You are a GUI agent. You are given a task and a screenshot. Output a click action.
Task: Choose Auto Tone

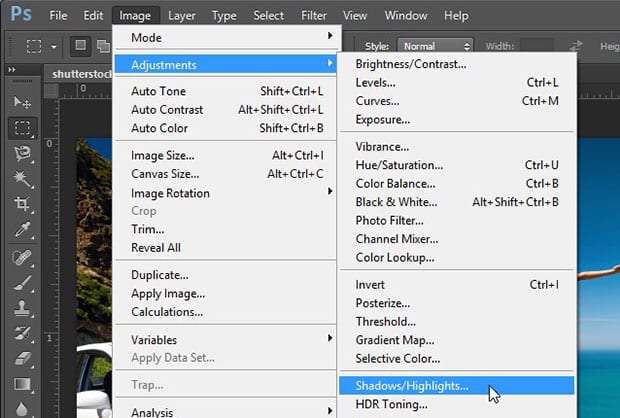coord(227,91)
